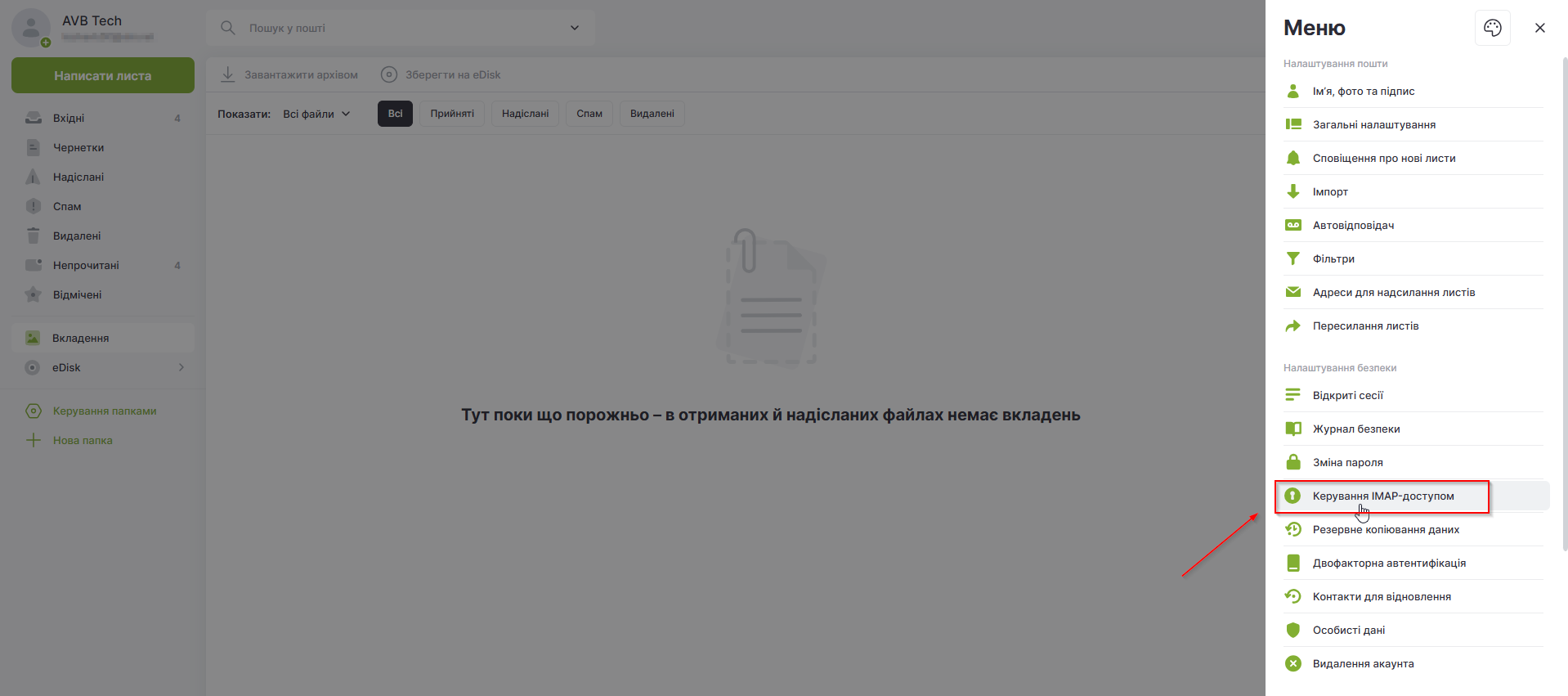Open Ім'я, фото та підпис settings
The image size is (1568, 696).
point(1413,91)
